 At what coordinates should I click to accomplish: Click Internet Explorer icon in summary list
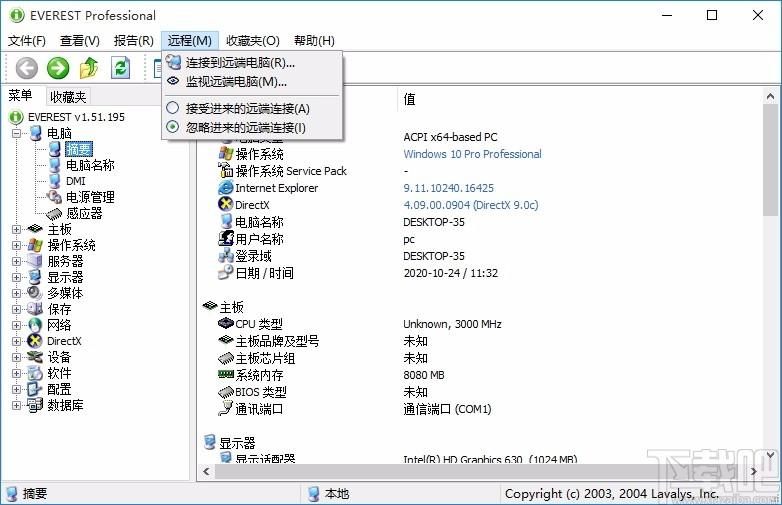pos(226,188)
